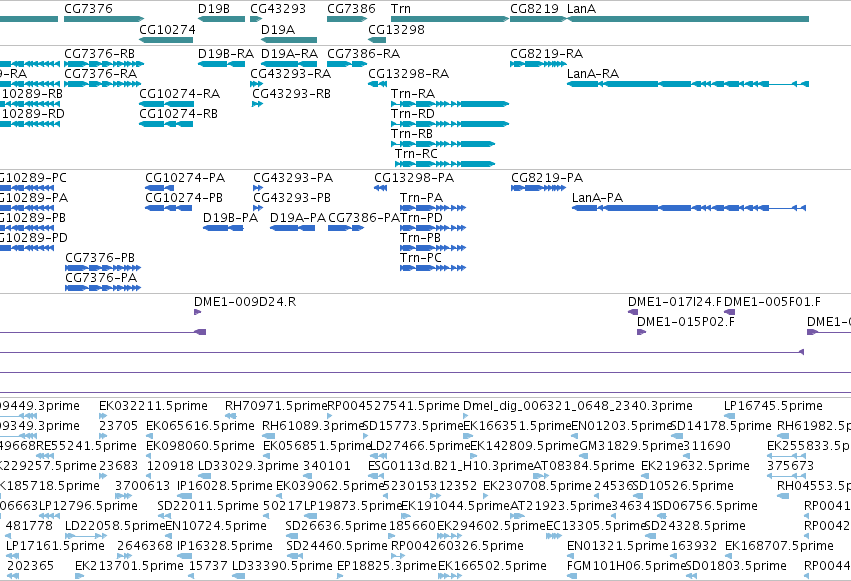
Task: Click the CG43293-RB transcript label
Action: point(291,94)
